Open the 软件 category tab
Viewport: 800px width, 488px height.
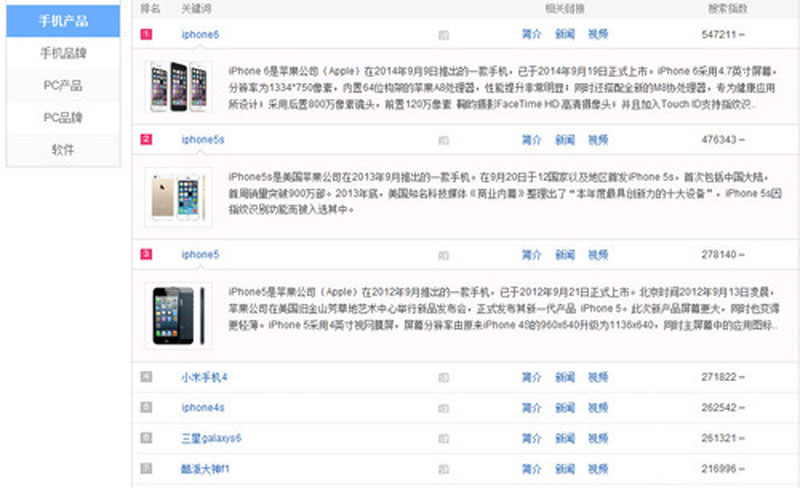[x=63, y=150]
